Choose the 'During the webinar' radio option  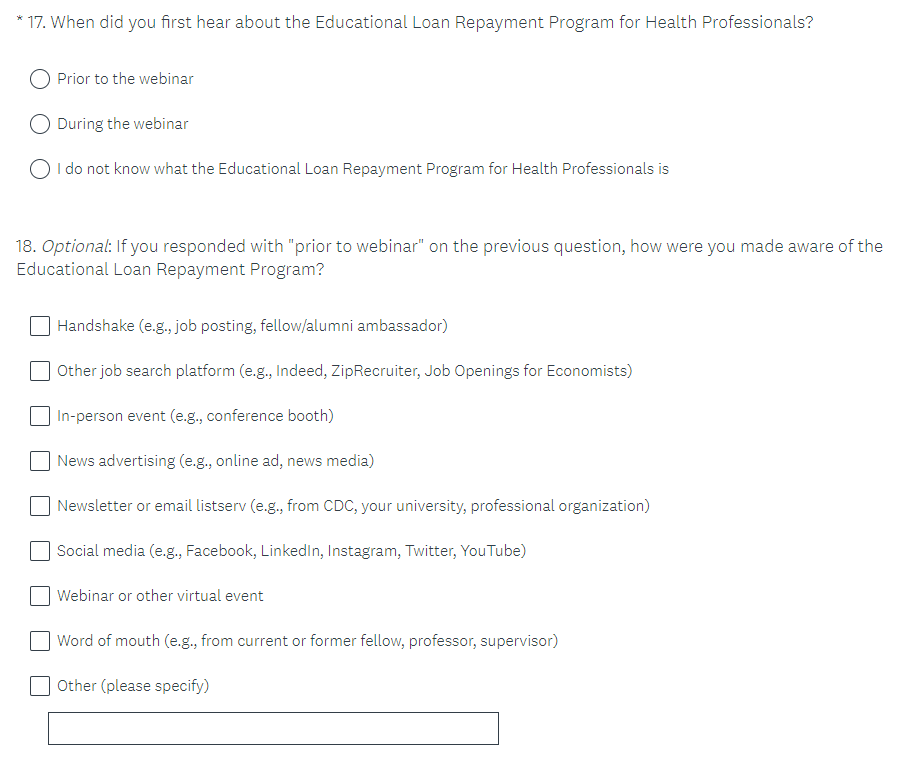[41, 124]
